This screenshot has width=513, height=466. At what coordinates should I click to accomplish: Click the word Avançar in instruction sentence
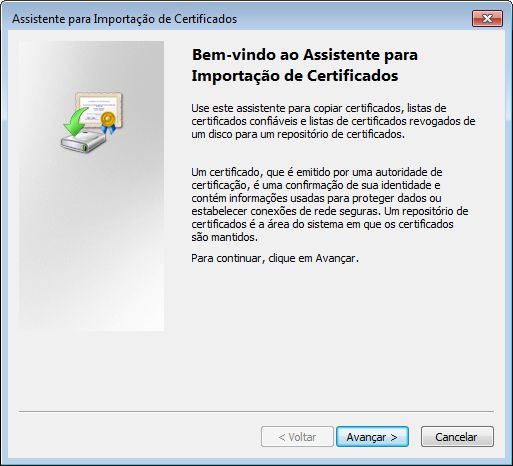(x=336, y=258)
